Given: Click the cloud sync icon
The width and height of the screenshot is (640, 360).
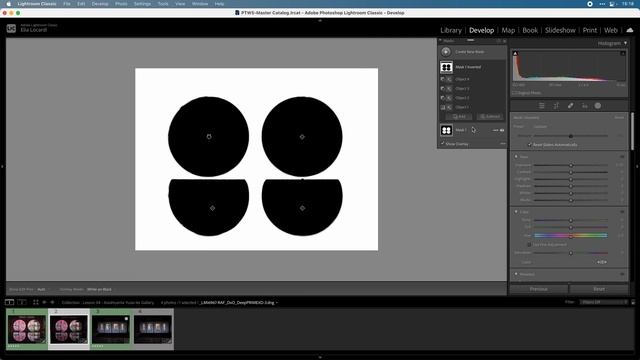Looking at the screenshot, I should click(630, 30).
